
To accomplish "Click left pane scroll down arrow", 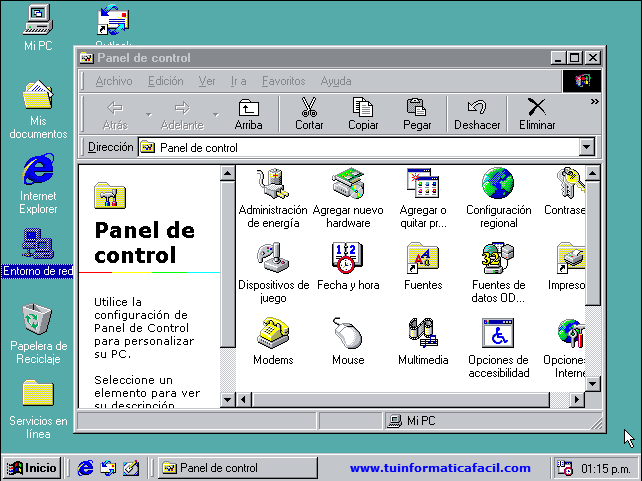I will point(227,399).
